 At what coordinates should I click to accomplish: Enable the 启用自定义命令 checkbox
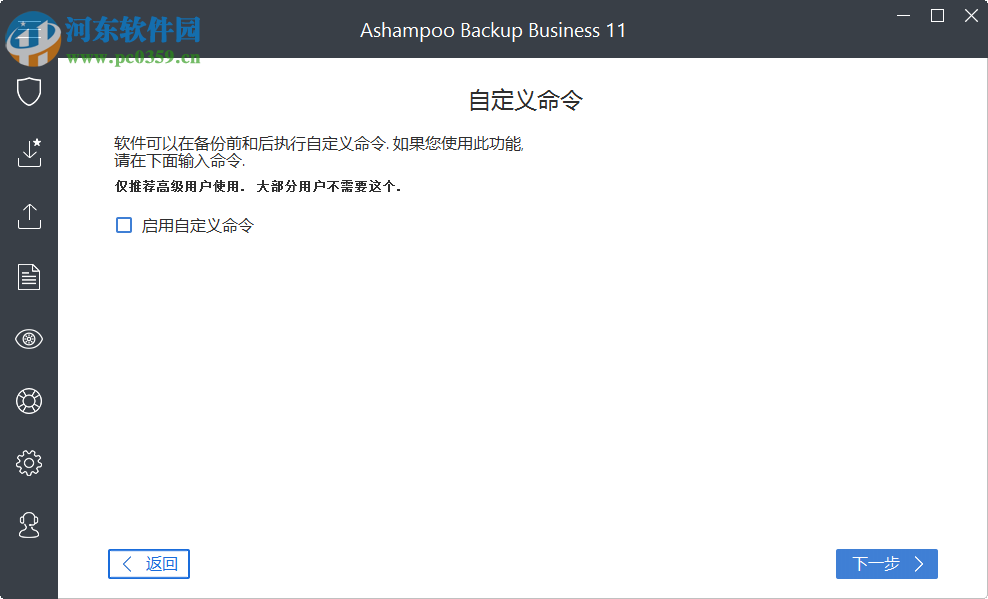(x=123, y=225)
